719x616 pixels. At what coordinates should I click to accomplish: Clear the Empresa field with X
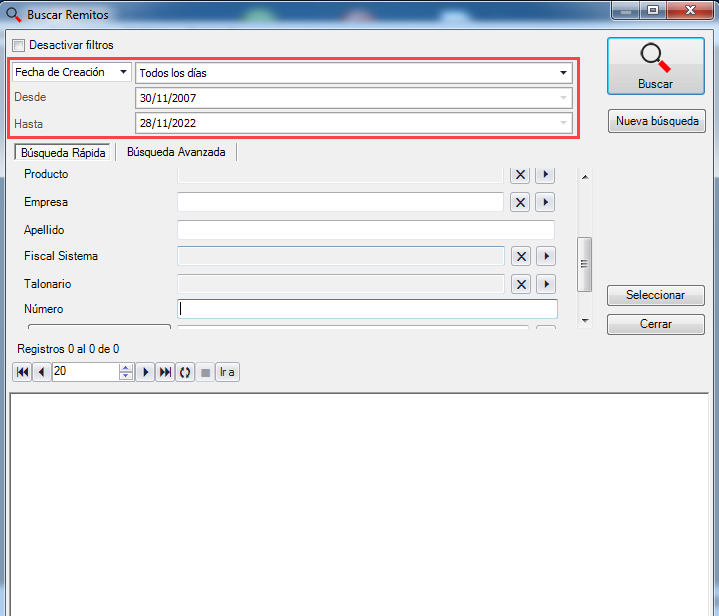point(520,202)
